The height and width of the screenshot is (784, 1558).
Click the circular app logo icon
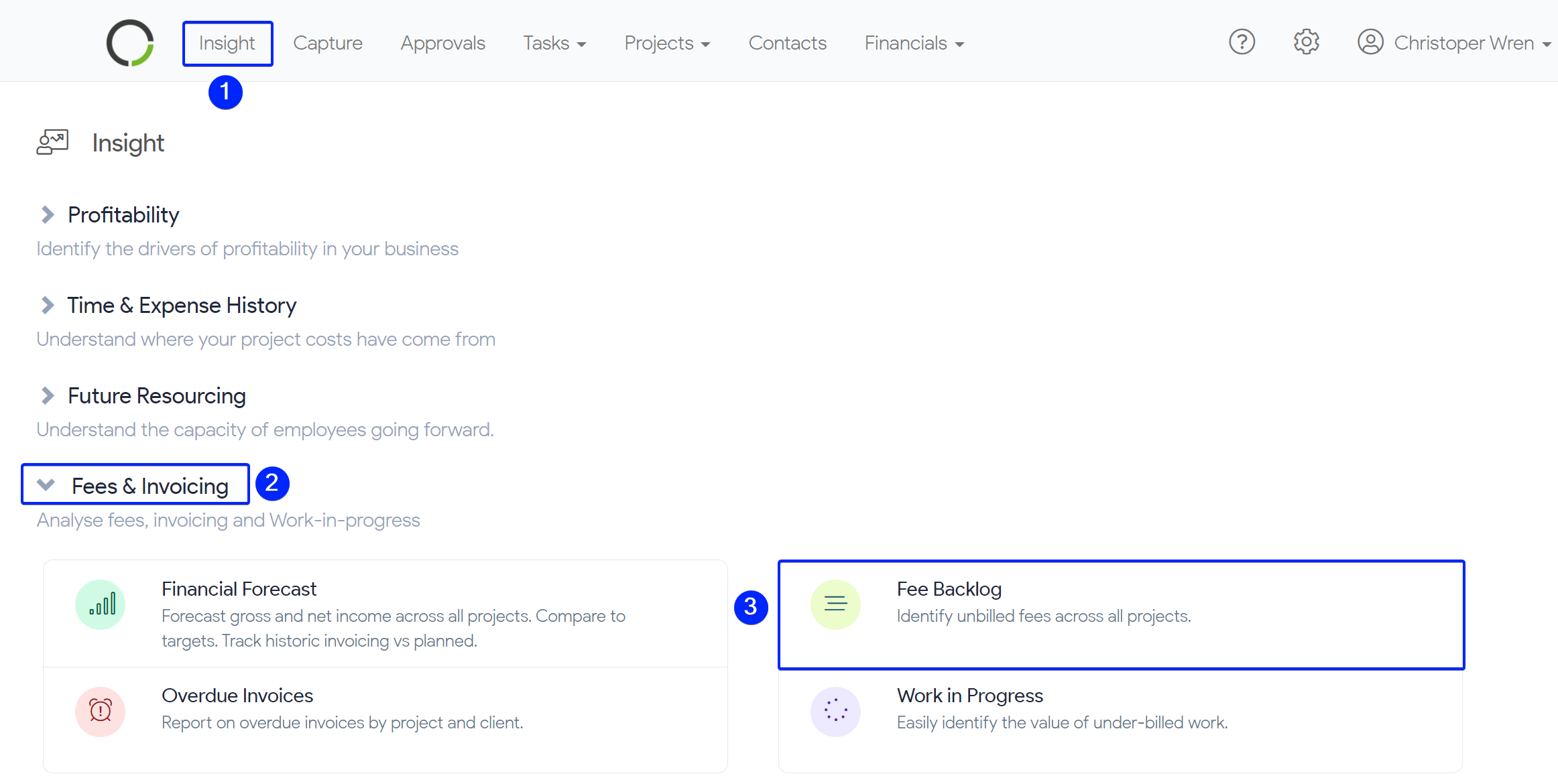click(x=130, y=43)
